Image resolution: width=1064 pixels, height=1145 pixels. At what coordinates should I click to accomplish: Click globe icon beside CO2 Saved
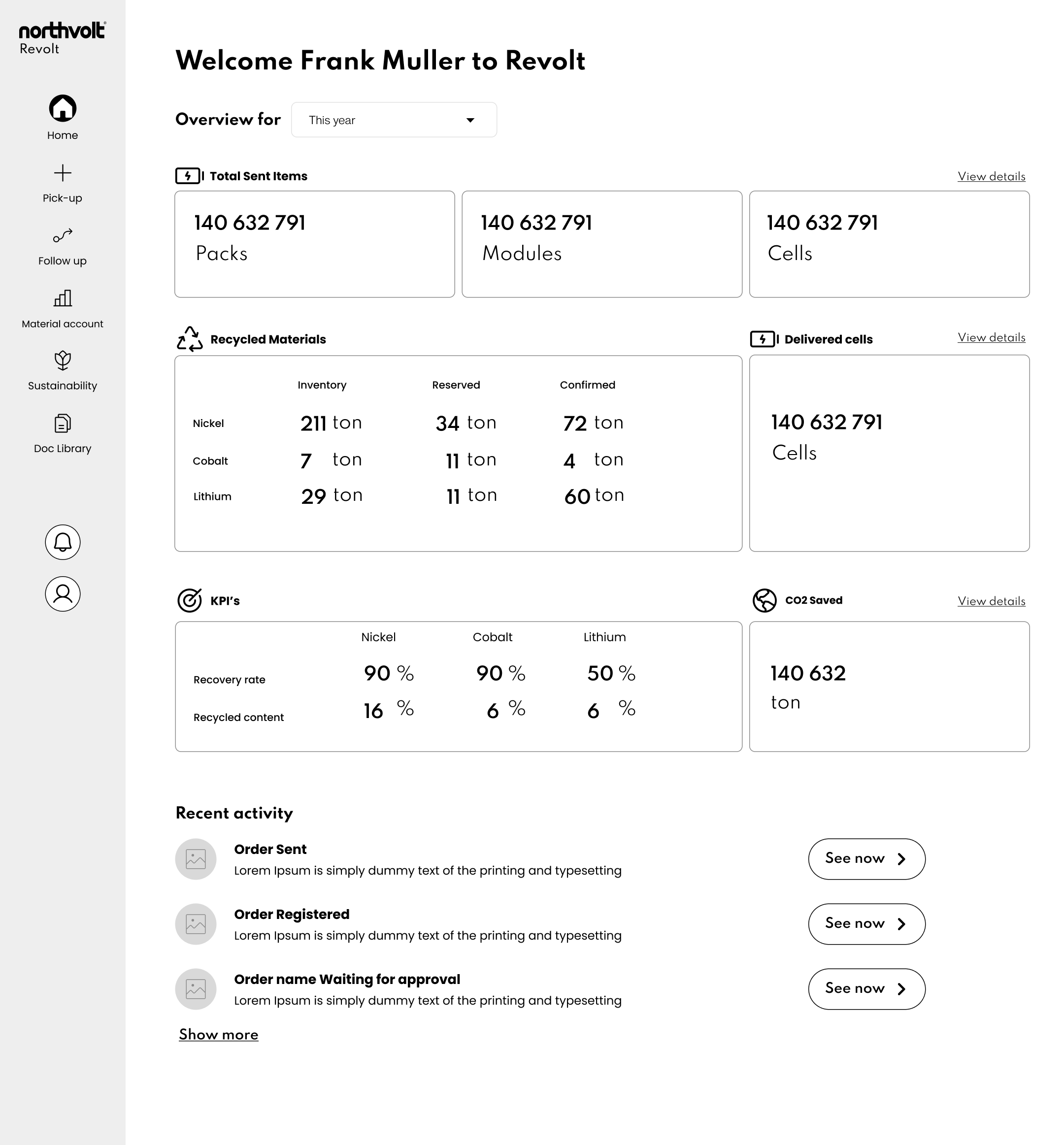pos(765,600)
